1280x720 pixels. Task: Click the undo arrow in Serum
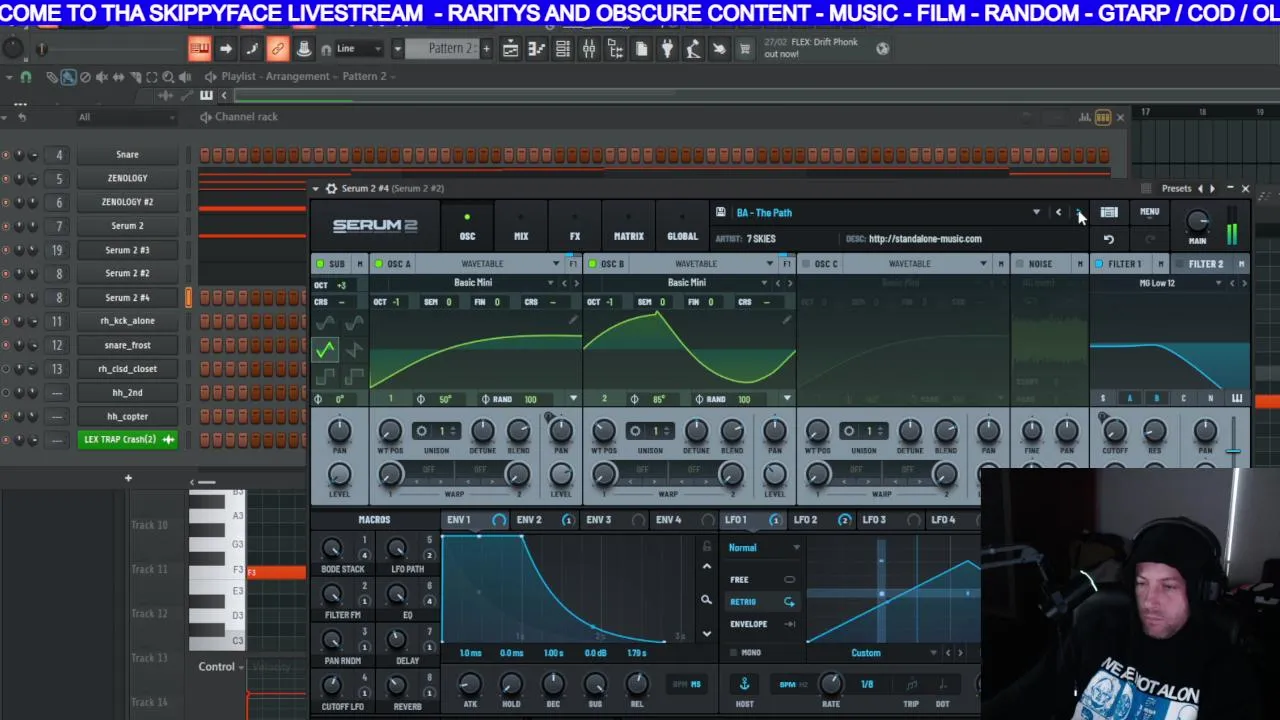(x=1109, y=239)
